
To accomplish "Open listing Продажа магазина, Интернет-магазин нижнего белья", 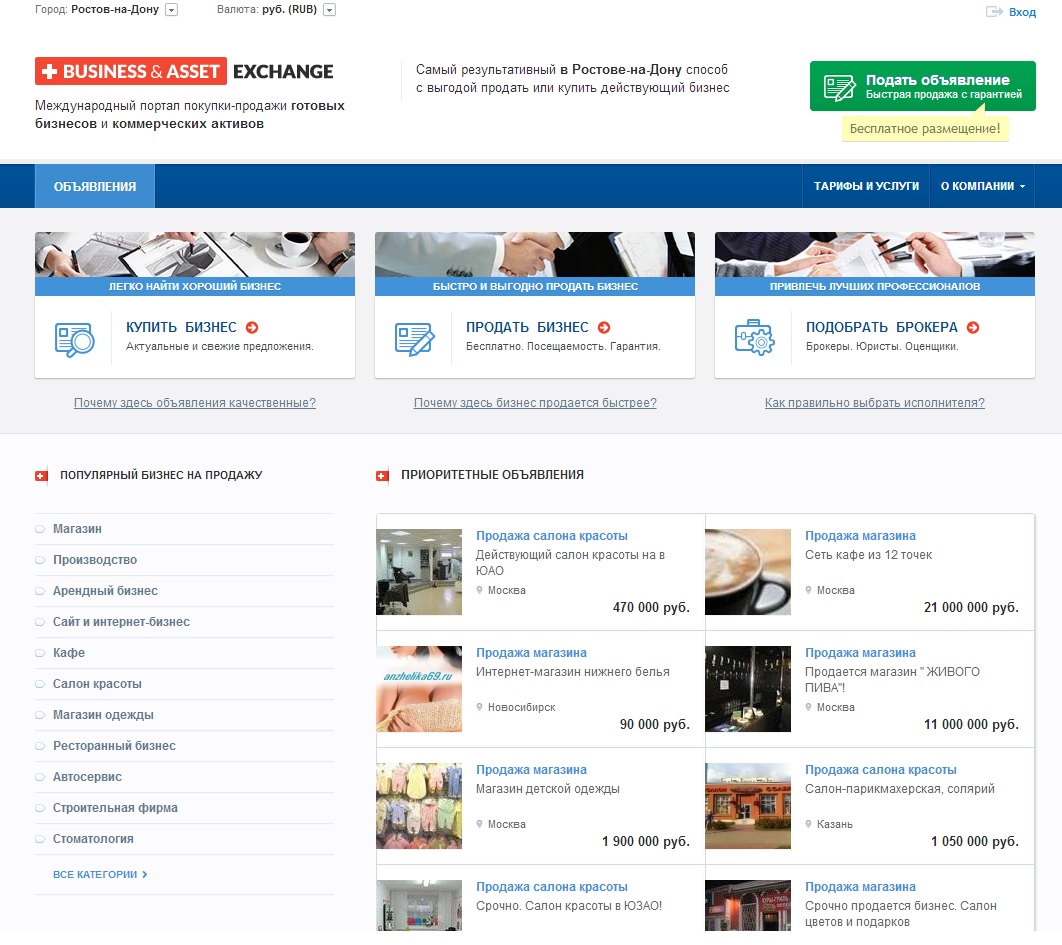I will coord(531,652).
